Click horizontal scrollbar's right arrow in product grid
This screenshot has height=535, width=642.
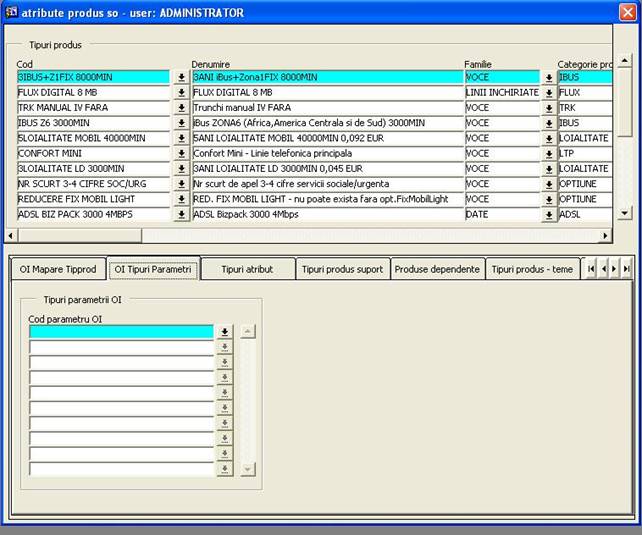pos(604,235)
